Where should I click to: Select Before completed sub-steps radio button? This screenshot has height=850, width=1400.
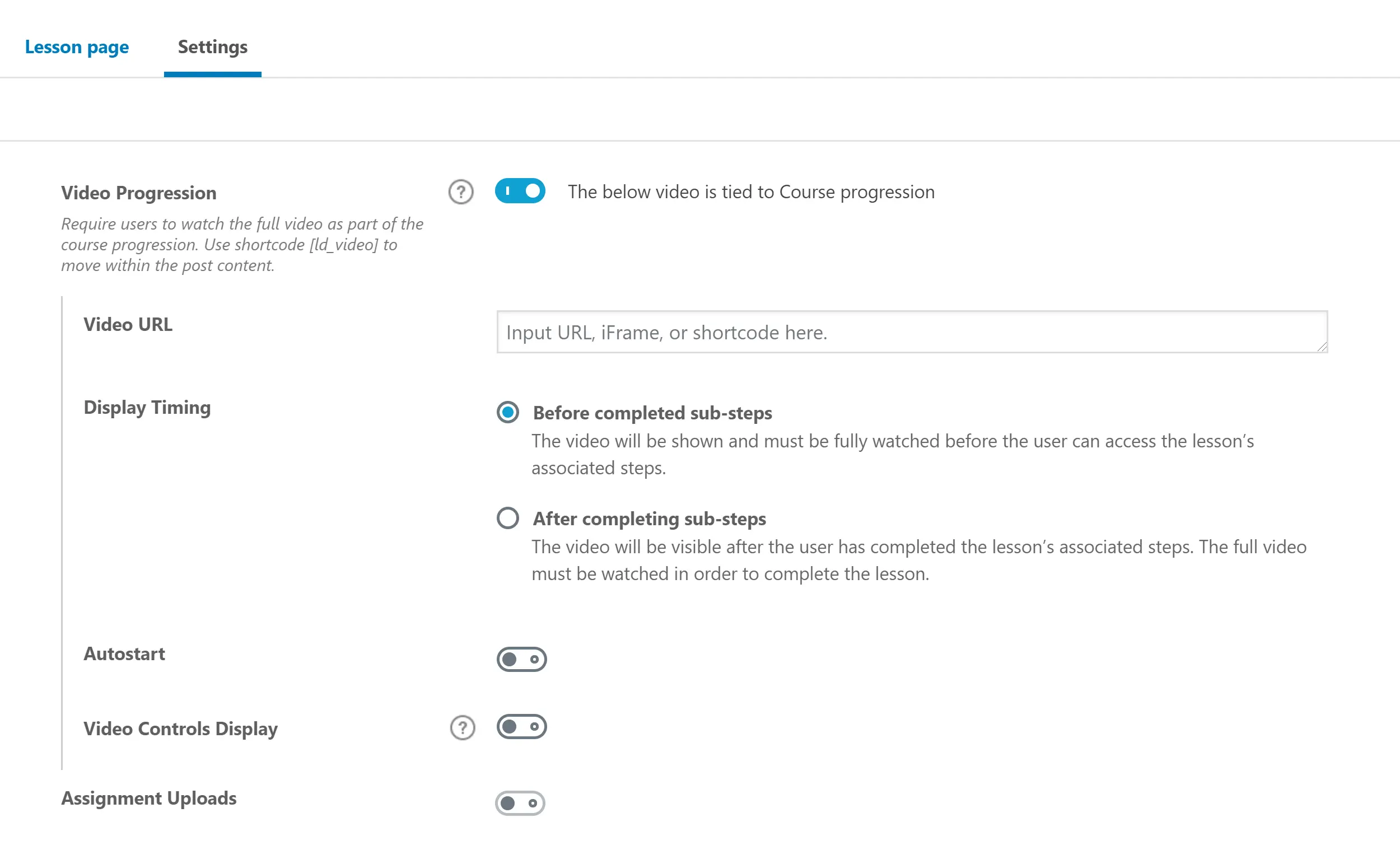tap(507, 412)
